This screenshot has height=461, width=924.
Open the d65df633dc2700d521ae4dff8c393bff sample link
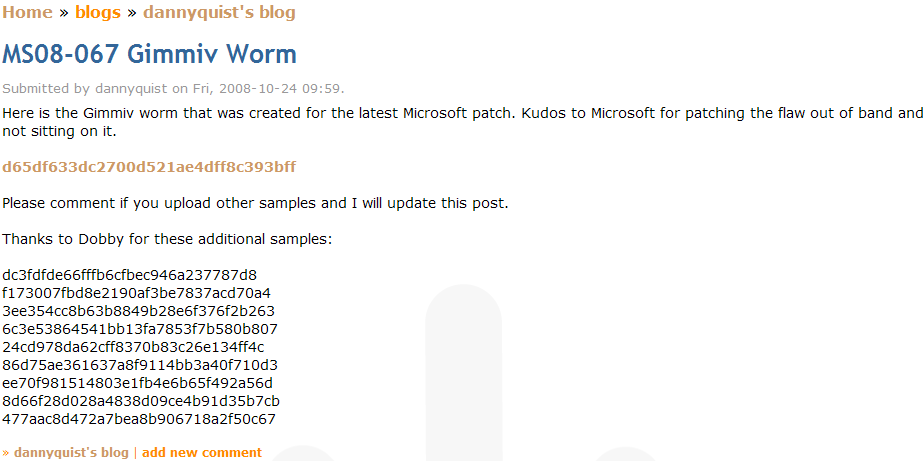coord(149,166)
